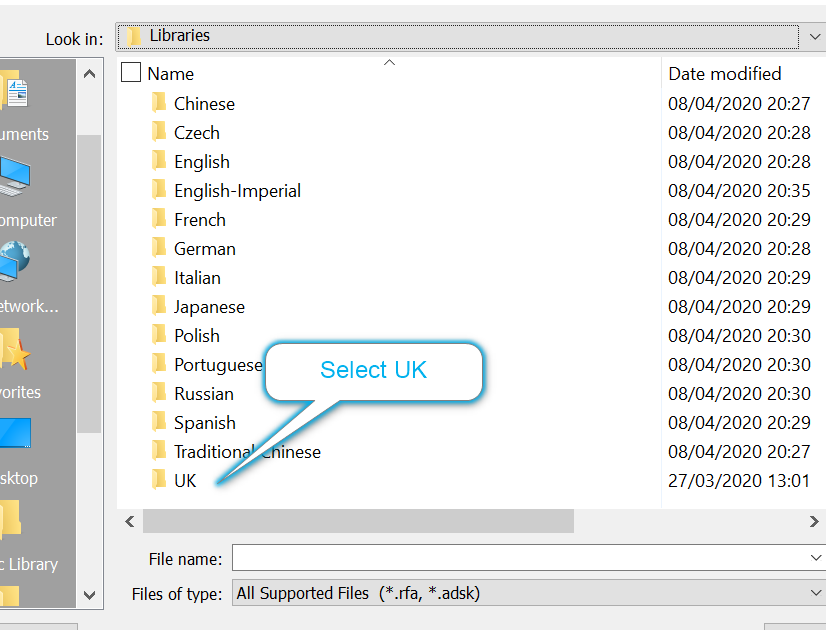826x630 pixels.
Task: Select the UK folder name
Action: [x=185, y=480]
